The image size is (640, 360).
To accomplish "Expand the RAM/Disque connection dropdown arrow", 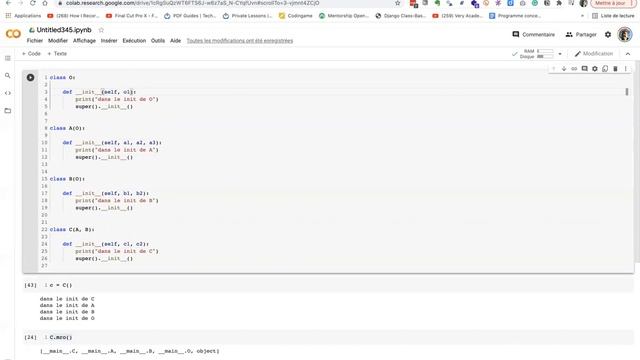I will [560, 54].
